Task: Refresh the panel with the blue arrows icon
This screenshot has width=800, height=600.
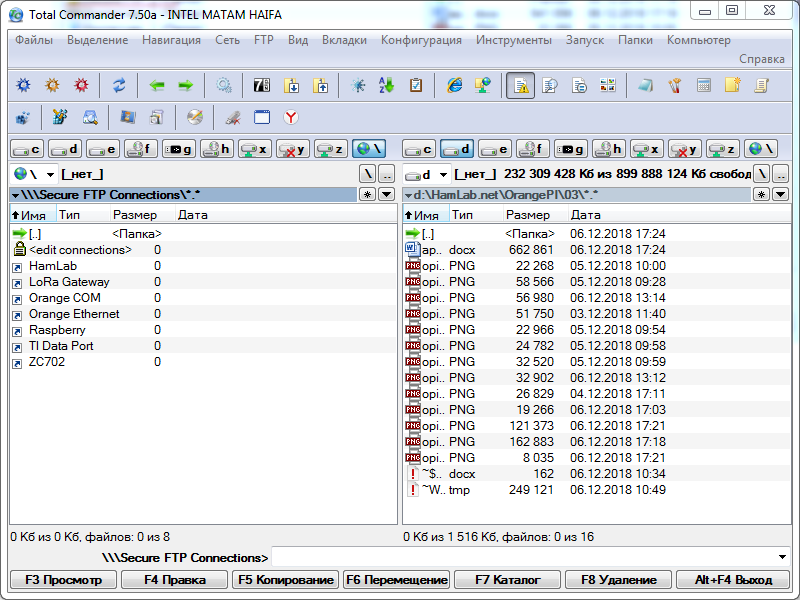Action: coord(119,85)
